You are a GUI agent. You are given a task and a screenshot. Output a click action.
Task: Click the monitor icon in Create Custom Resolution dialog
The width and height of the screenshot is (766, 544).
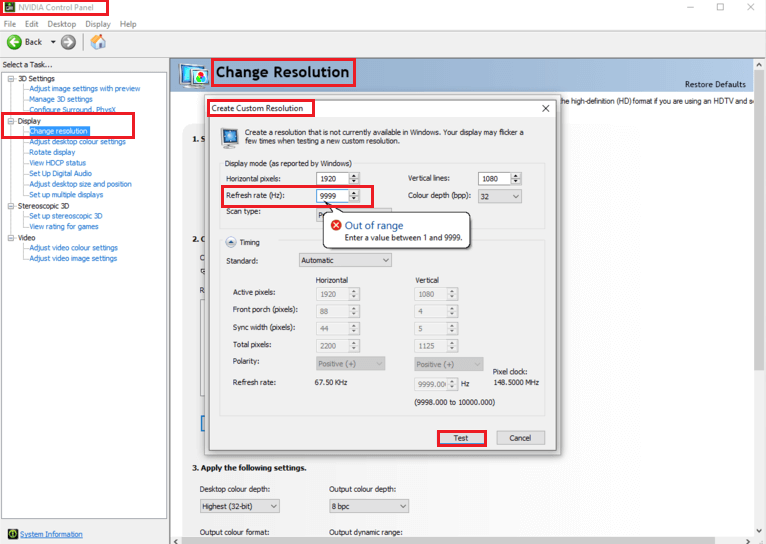[x=230, y=138]
